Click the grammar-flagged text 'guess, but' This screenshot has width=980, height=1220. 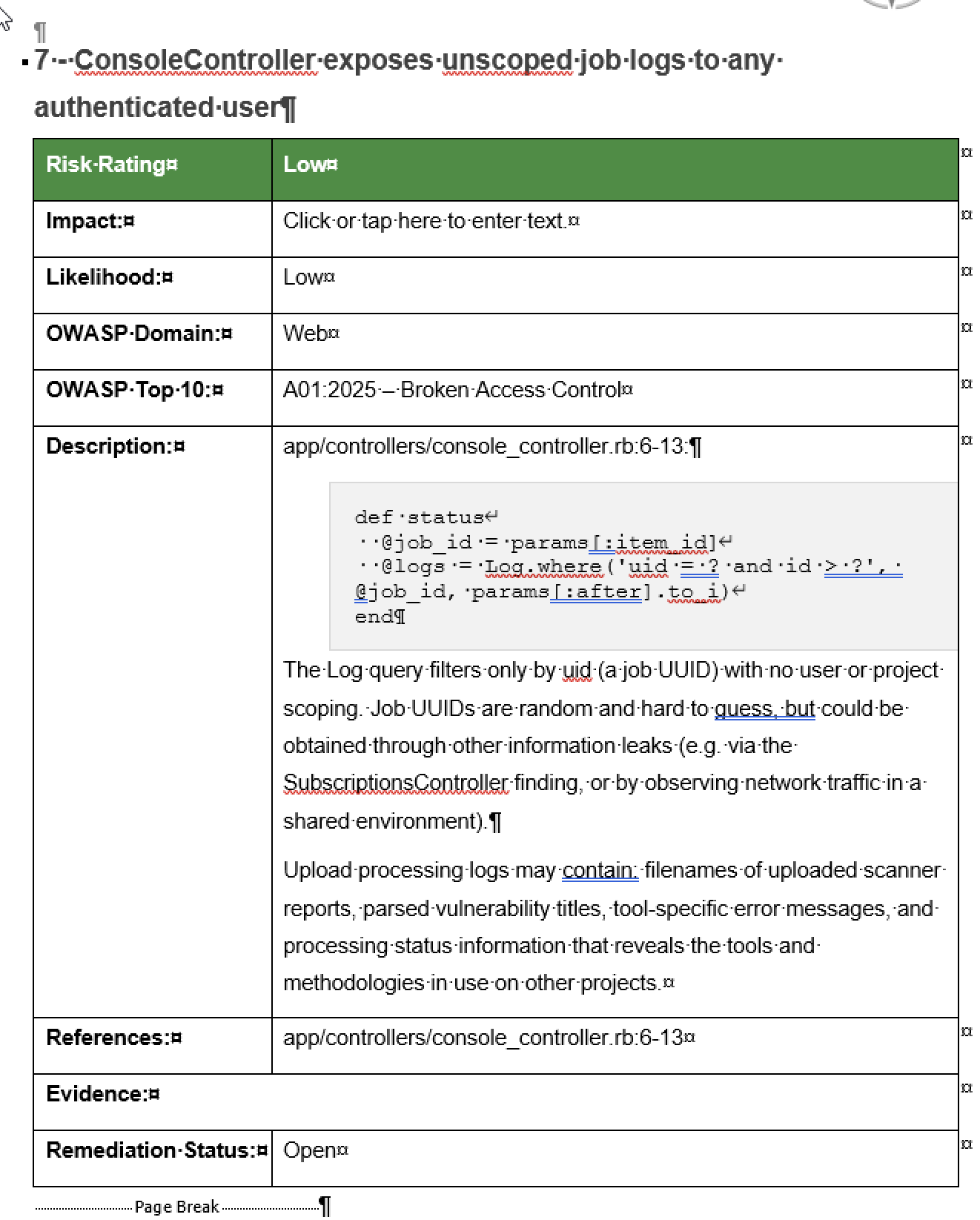click(764, 709)
